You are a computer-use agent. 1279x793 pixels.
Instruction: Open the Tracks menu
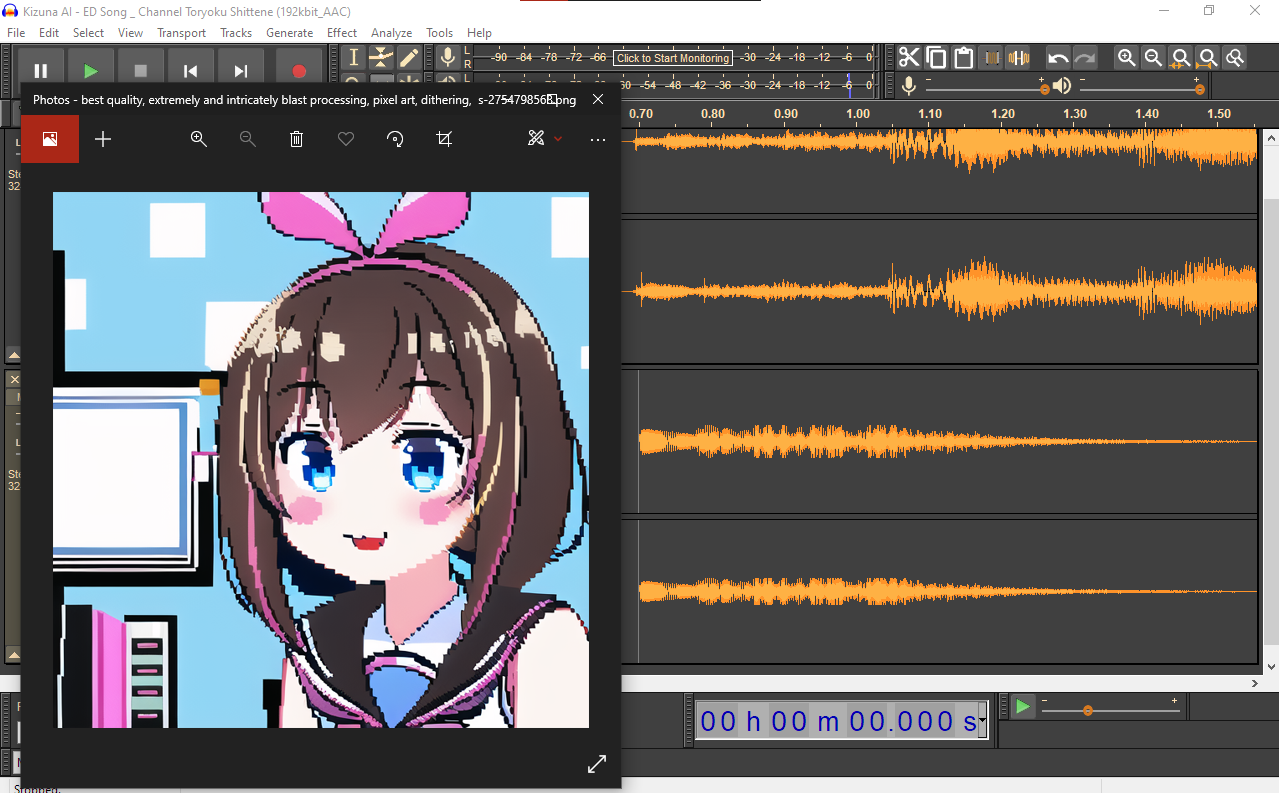coord(236,33)
